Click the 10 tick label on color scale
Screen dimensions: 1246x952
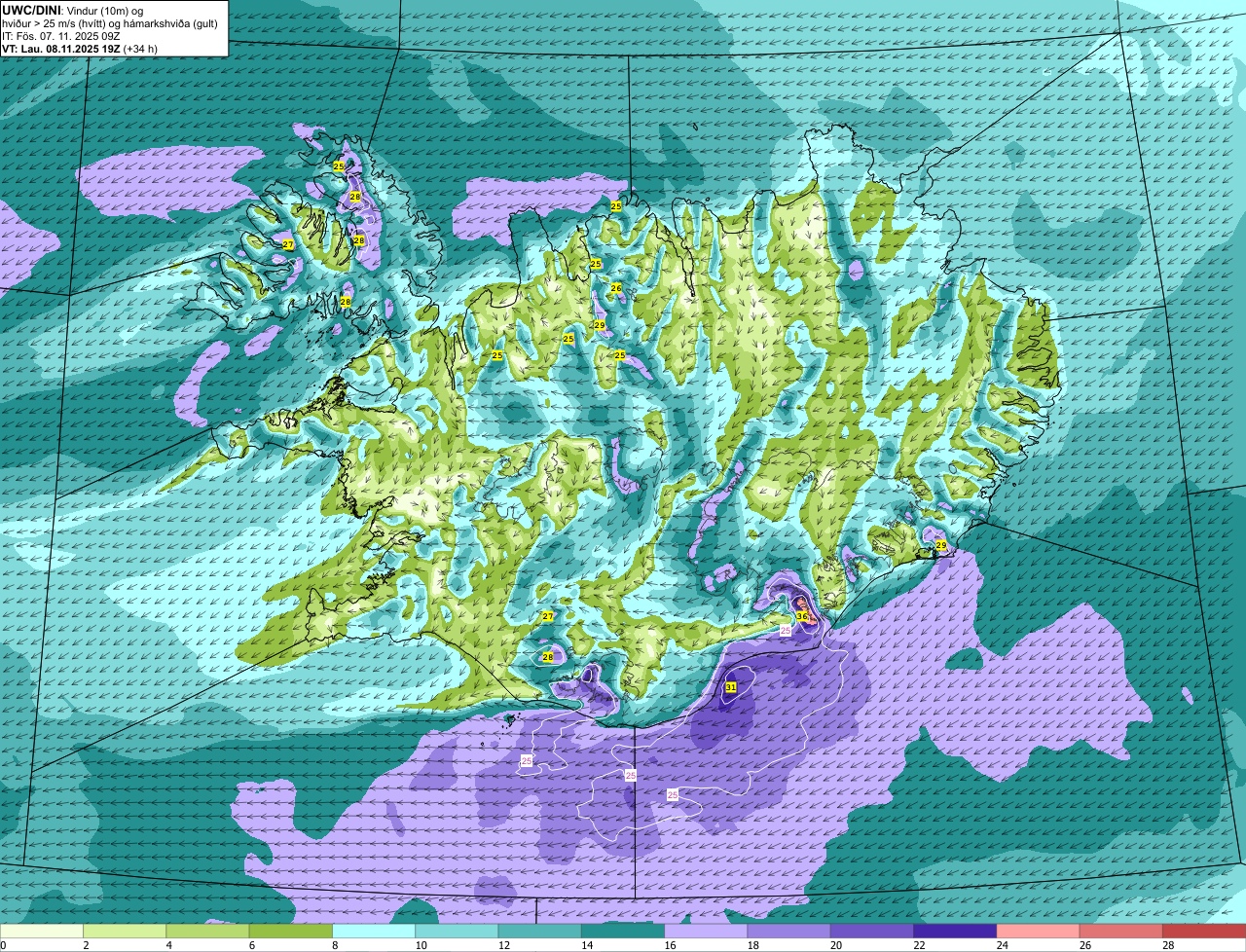[x=421, y=945]
